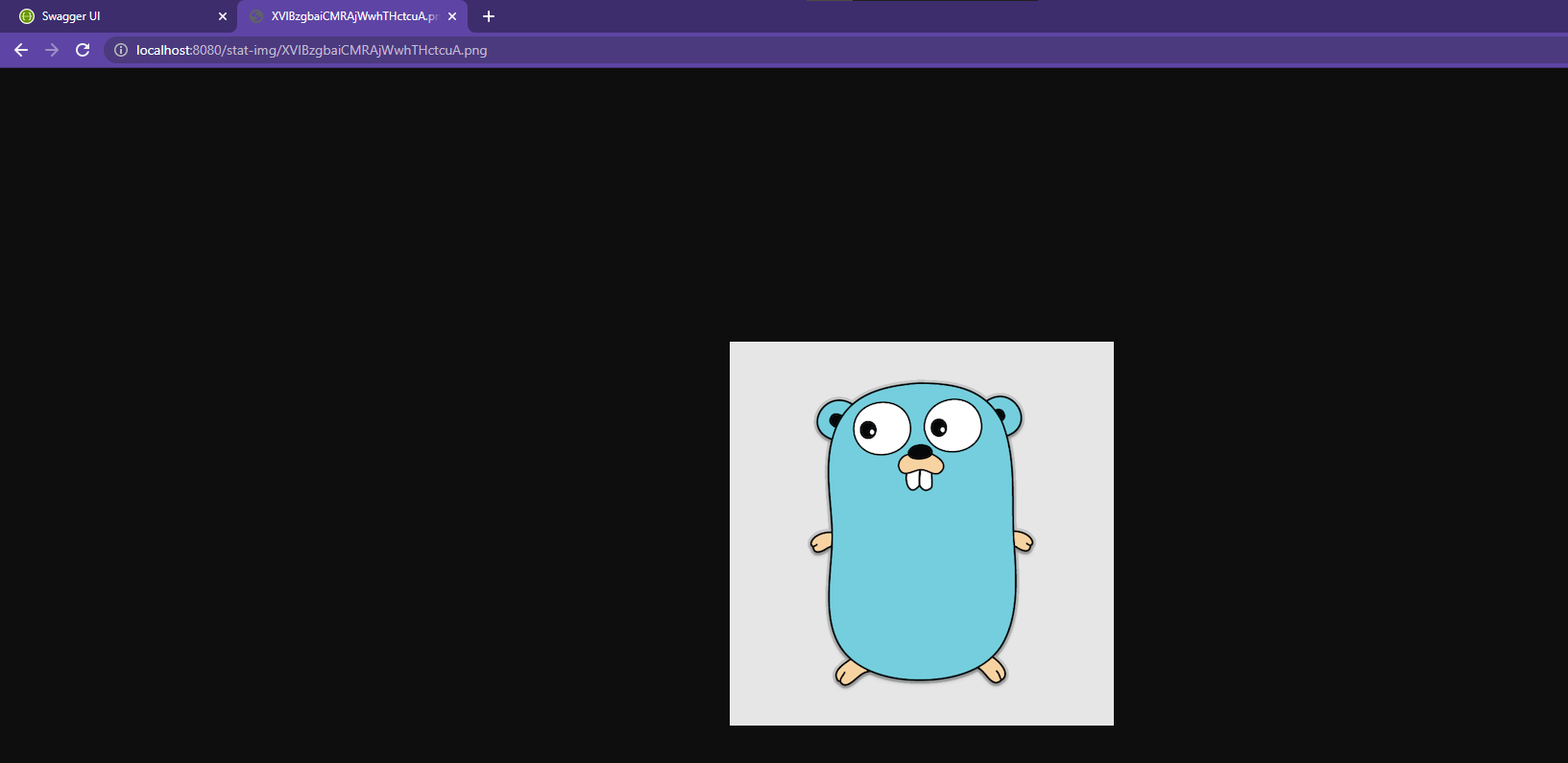Click the Swagger UI tab favicon
The height and width of the screenshot is (763, 1568).
point(27,16)
